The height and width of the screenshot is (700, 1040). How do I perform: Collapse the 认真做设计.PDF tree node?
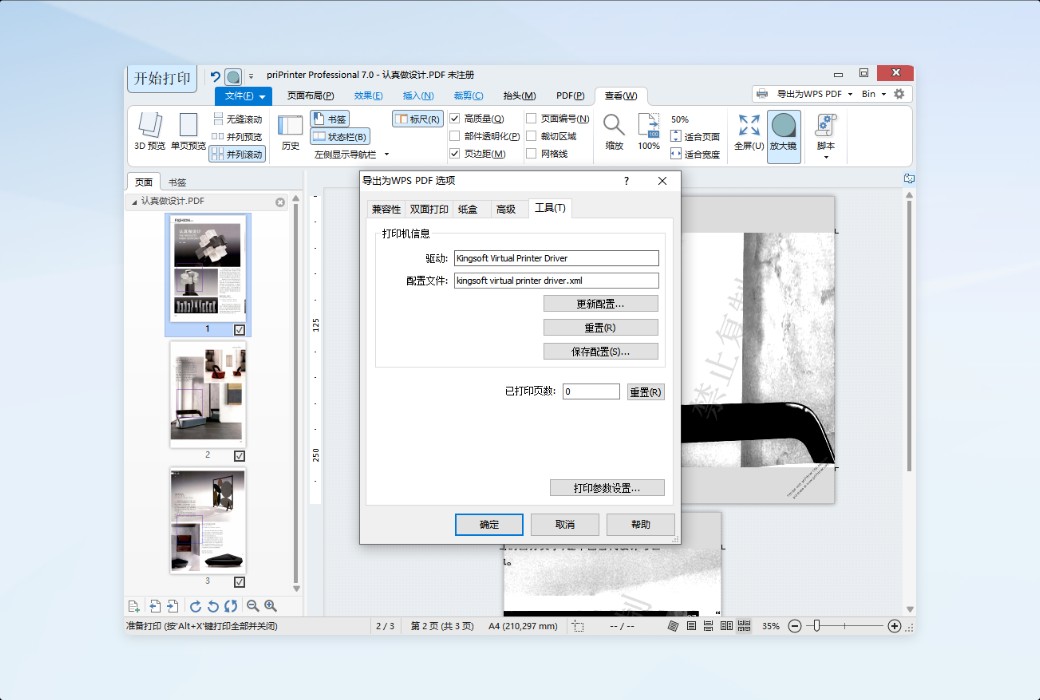(x=134, y=202)
